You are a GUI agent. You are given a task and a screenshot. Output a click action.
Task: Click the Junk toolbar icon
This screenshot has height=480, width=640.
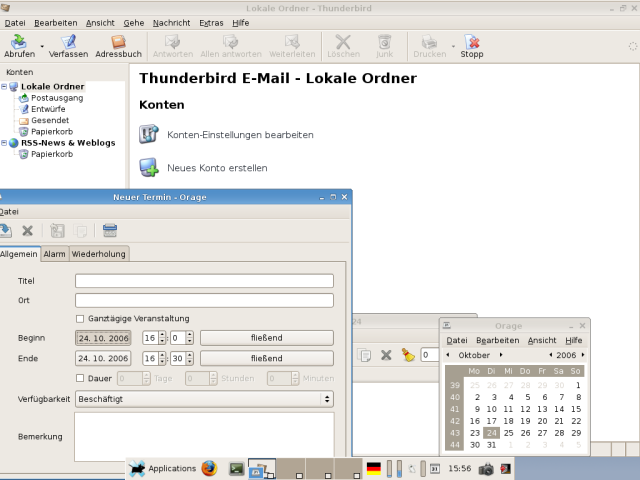click(384, 42)
